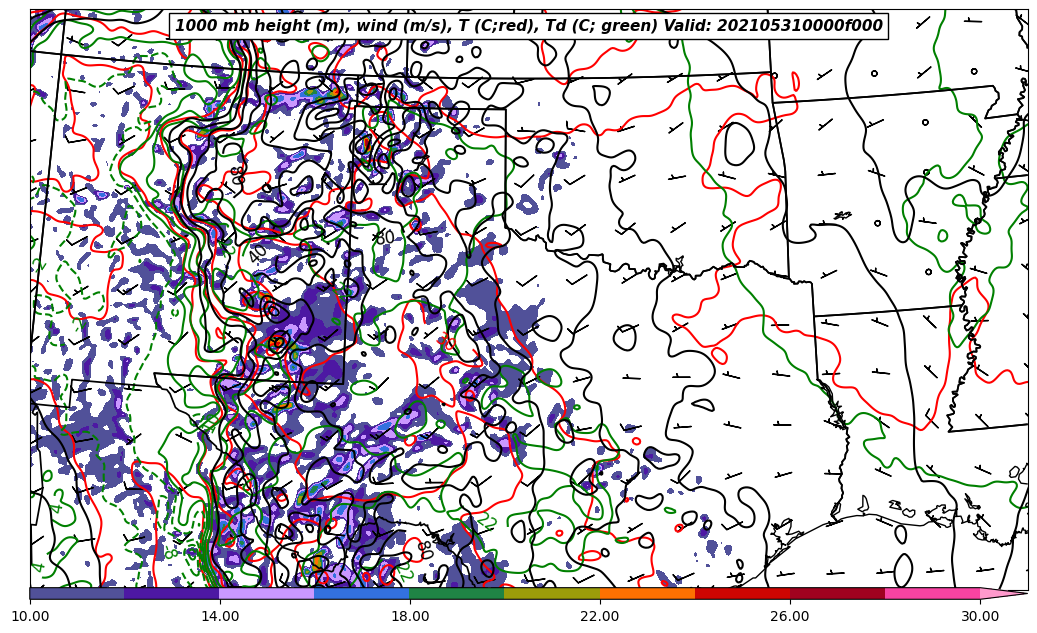Select the indigo 12–14 colorbar segment
This screenshot has width=1037, height=633.
click(172, 593)
